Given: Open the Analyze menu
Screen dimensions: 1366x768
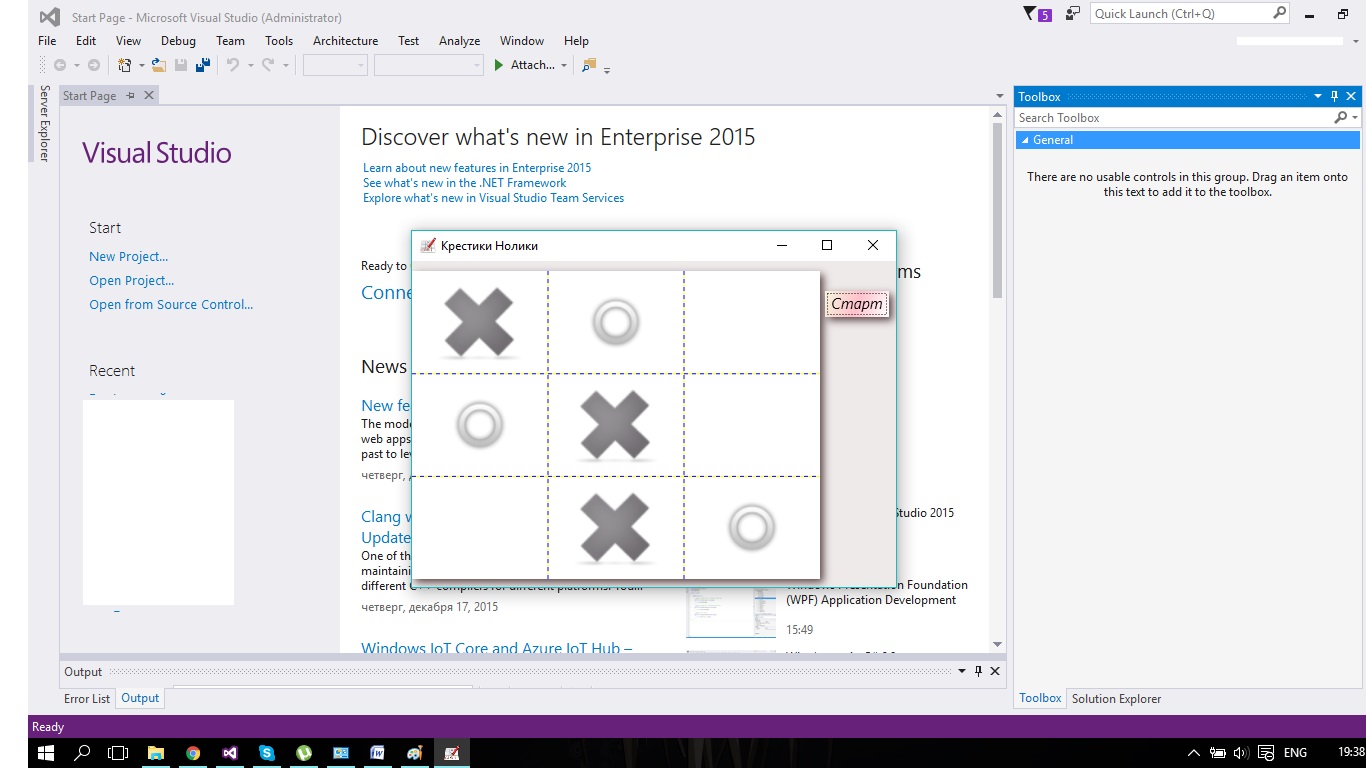Looking at the screenshot, I should point(460,41).
